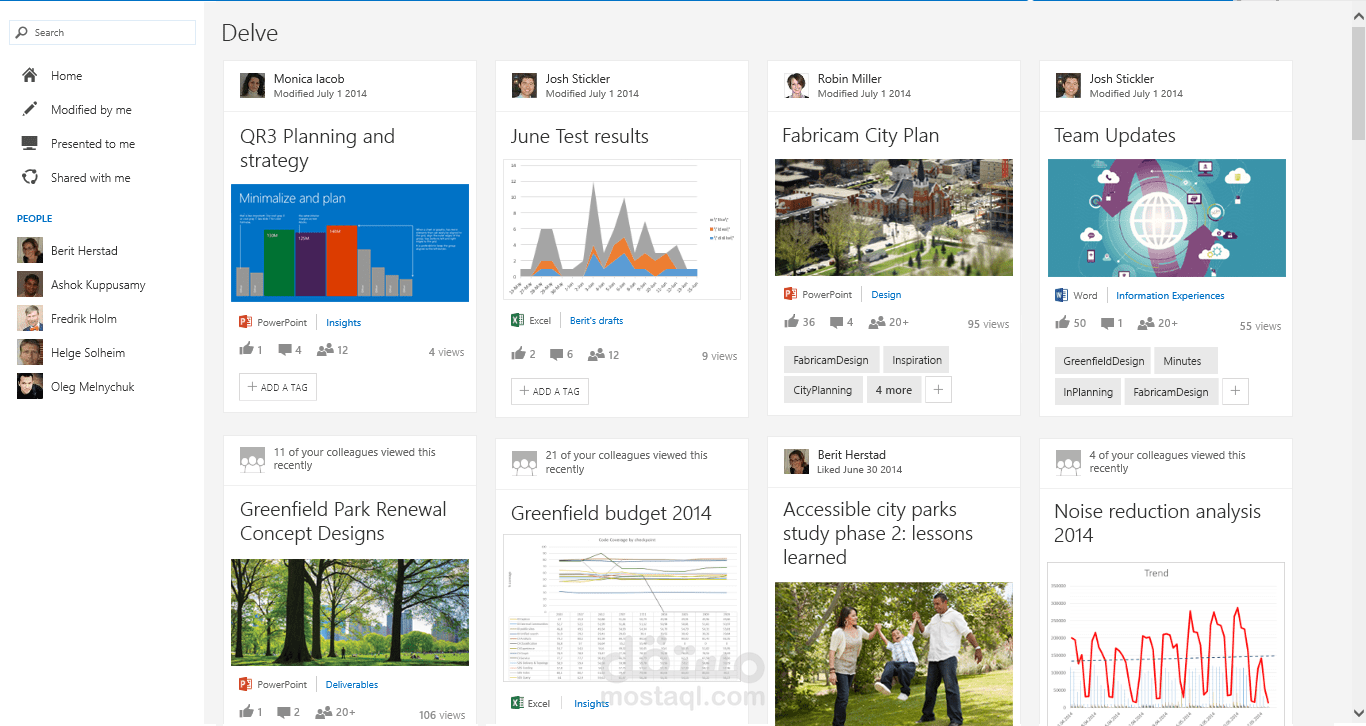Screen dimensions: 1366x726
Task: Select Helge Solheim in People list
Action: tap(88, 353)
